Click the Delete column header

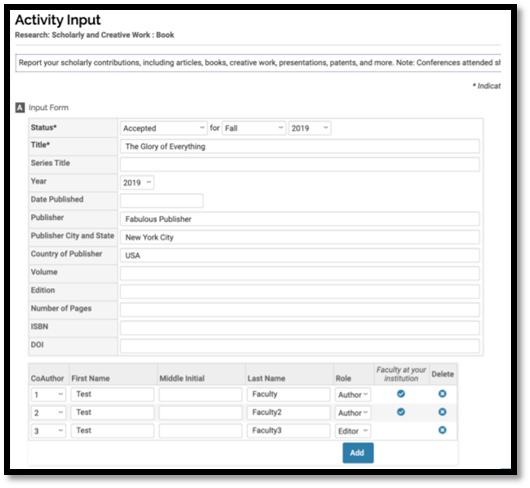click(x=442, y=374)
